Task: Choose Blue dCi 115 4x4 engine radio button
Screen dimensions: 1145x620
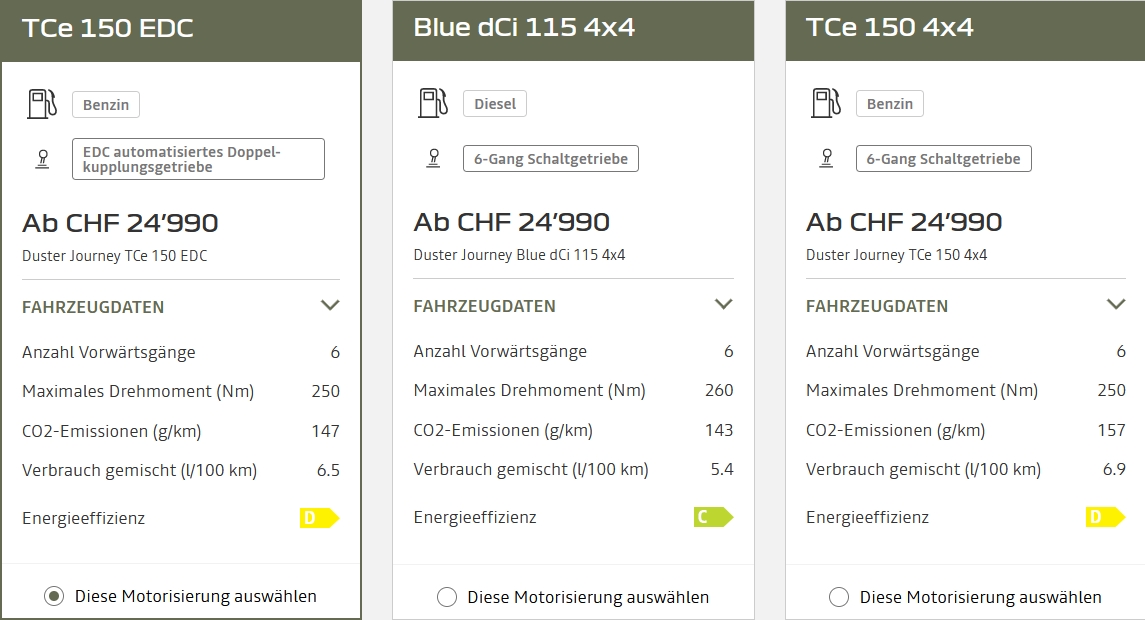Action: (447, 597)
